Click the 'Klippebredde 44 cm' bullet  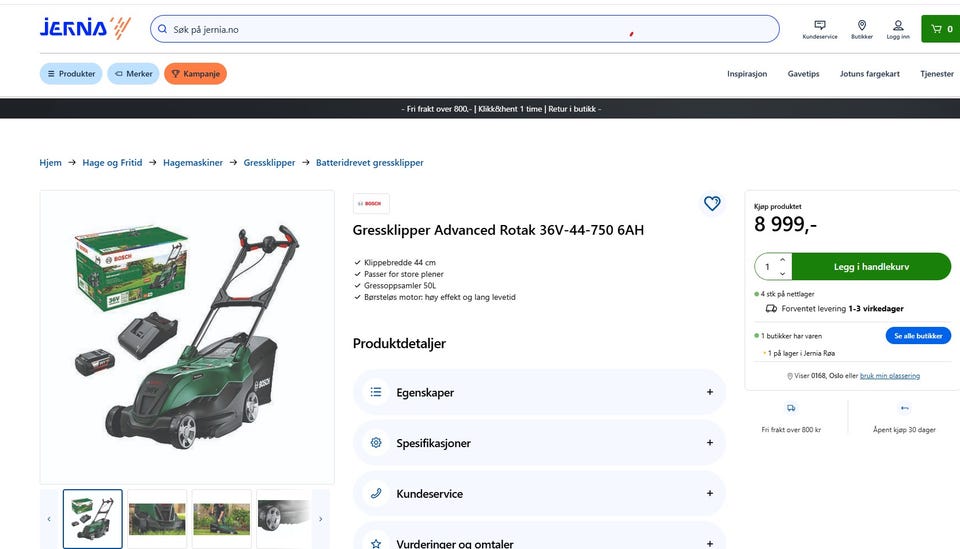tap(400, 263)
